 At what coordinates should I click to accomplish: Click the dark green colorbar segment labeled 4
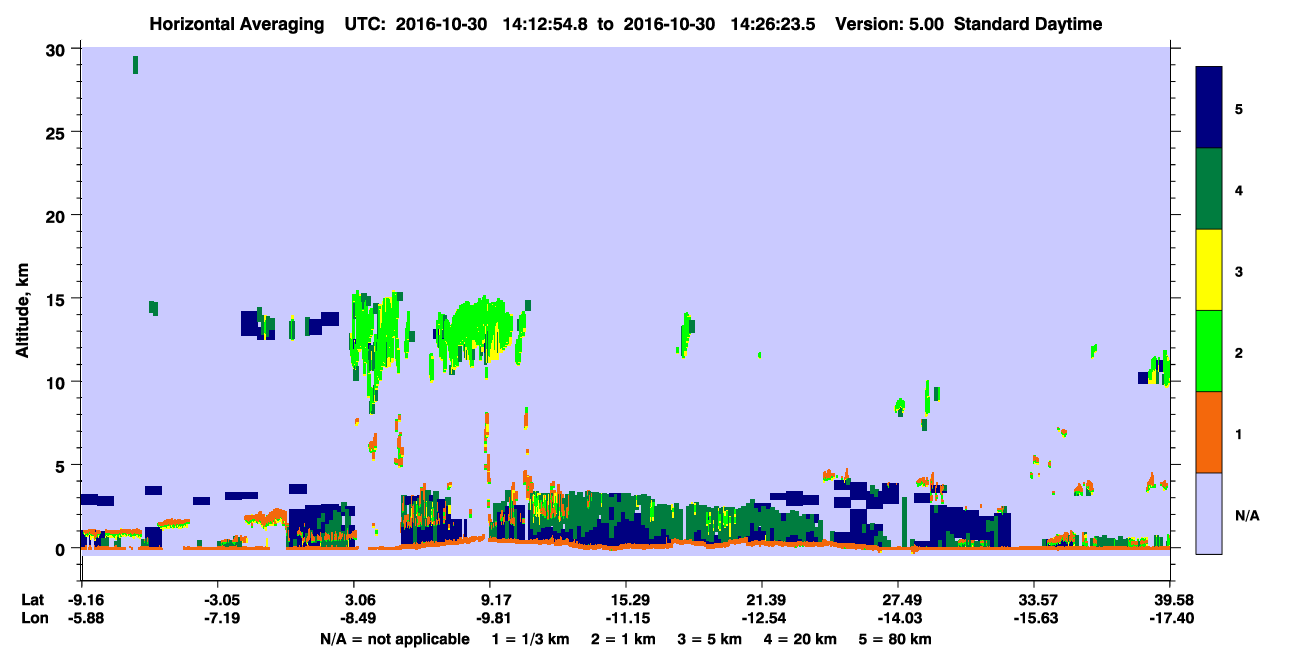click(x=1209, y=188)
